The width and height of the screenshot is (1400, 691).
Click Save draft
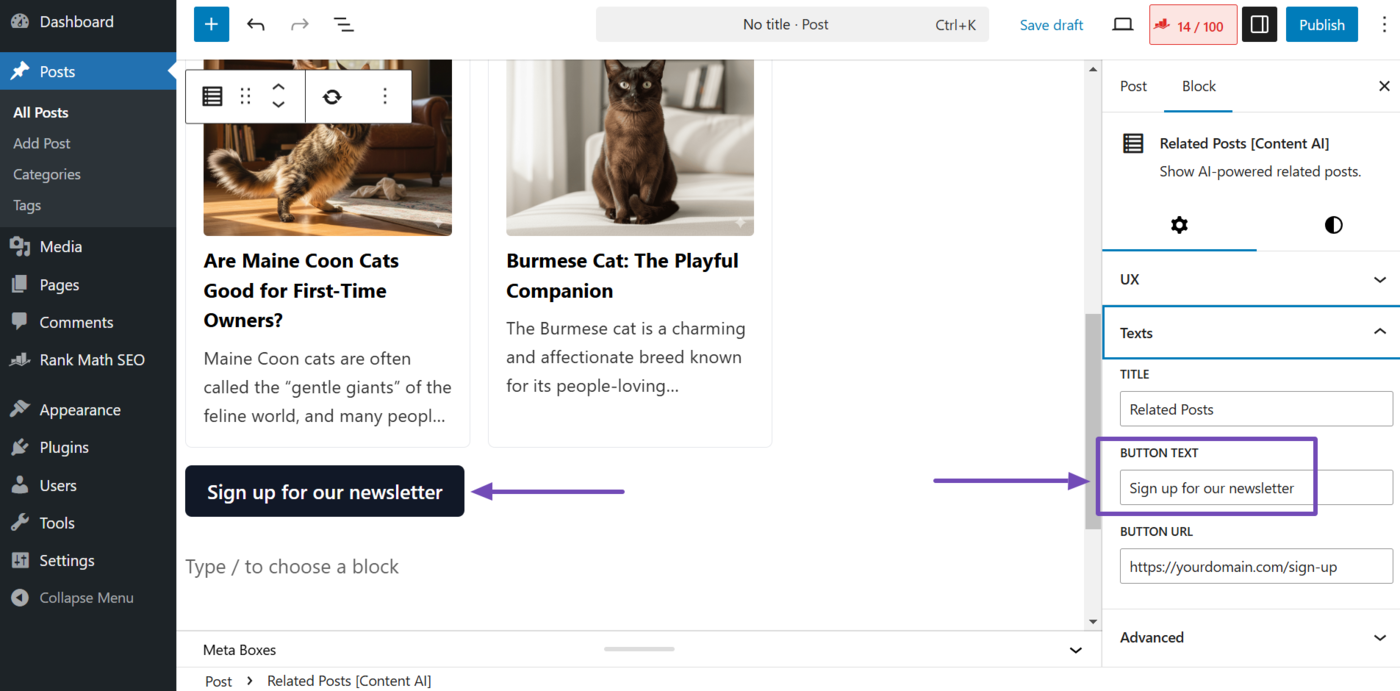pyautogui.click(x=1051, y=24)
